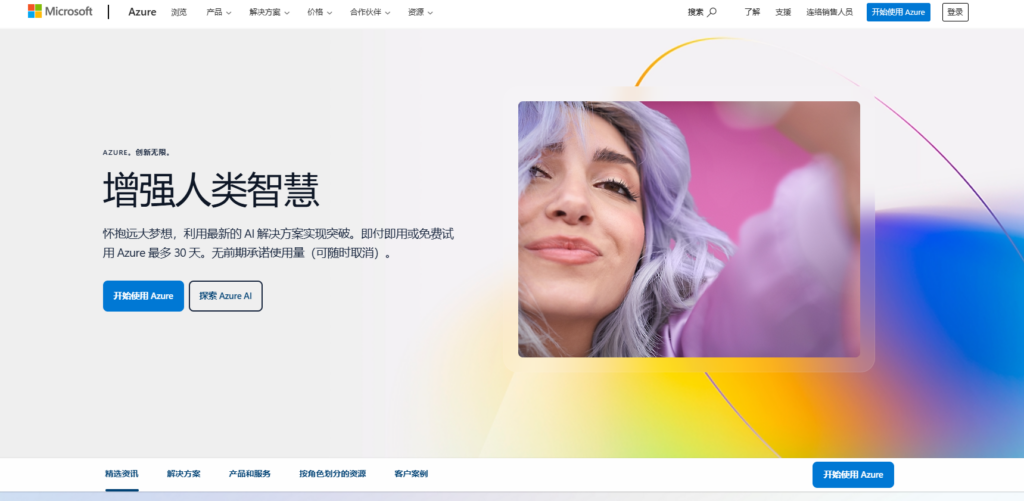The image size is (1024, 501).
Task: Click the hero 开始使用 Azure button
Action: (x=143, y=296)
